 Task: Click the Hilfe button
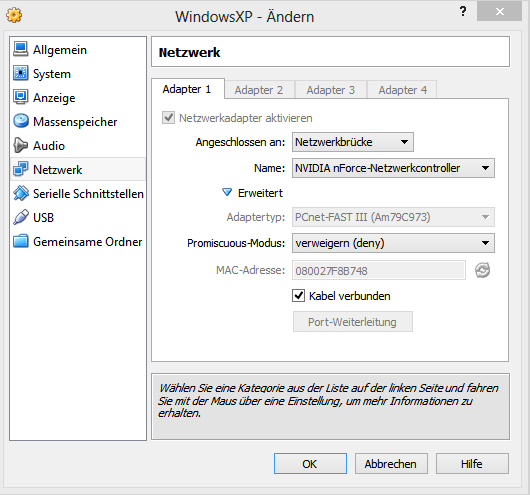[472, 464]
